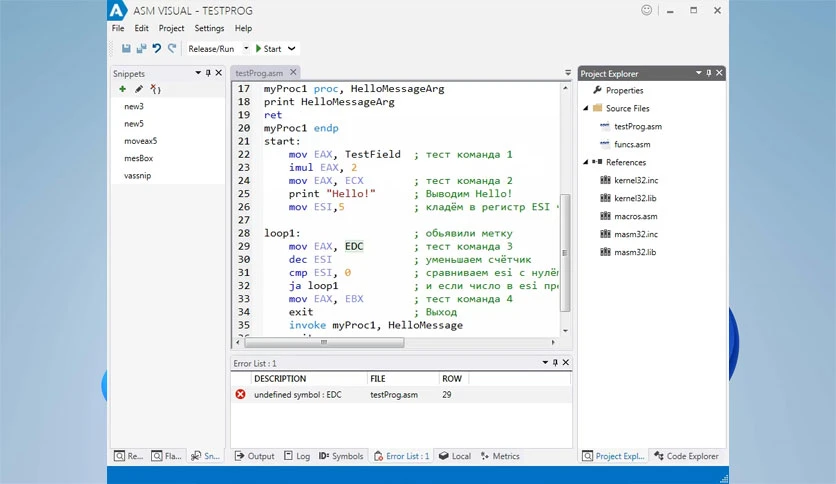Open the Properties wrench item

[618, 90]
